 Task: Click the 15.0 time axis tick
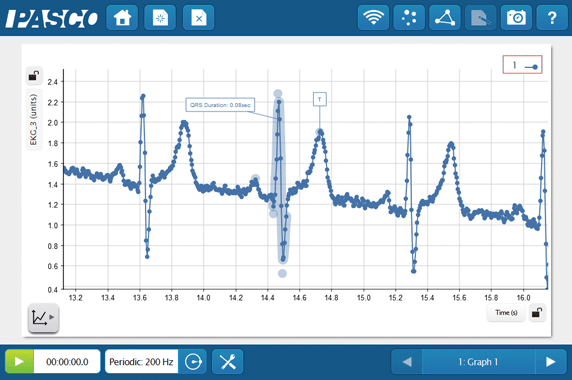(x=363, y=298)
